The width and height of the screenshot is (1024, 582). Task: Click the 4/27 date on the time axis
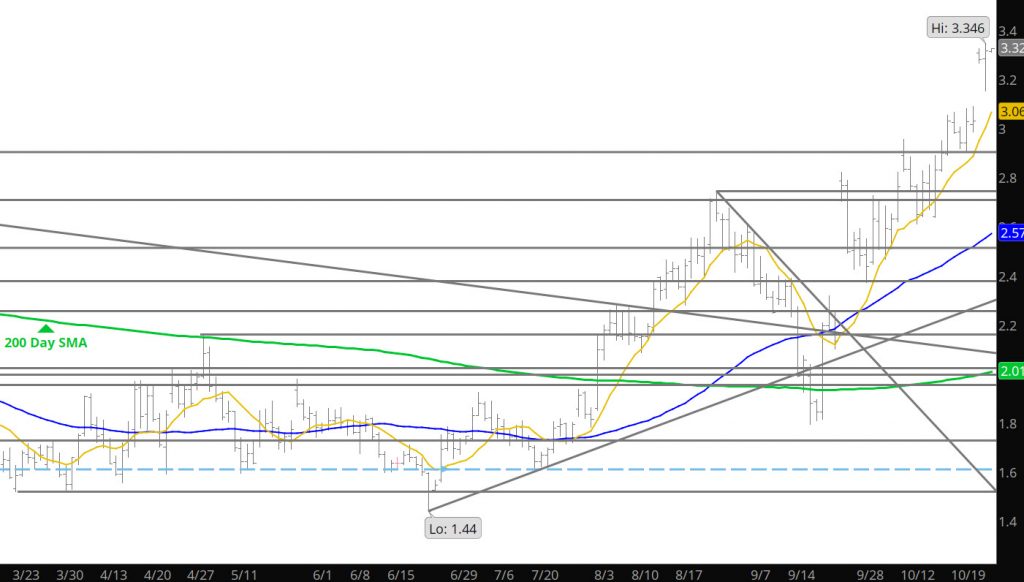pos(200,575)
